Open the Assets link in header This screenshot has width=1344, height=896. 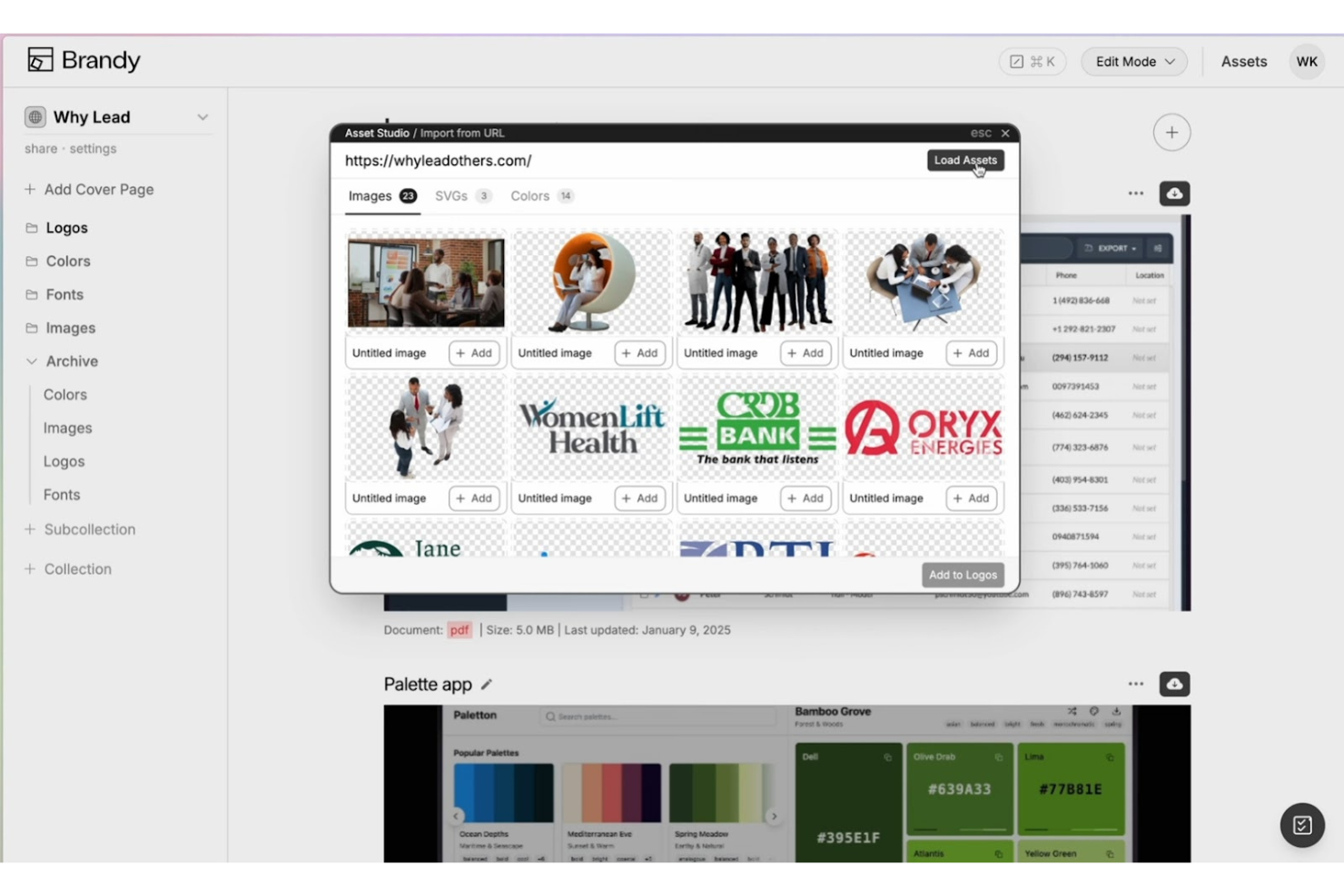(1243, 62)
